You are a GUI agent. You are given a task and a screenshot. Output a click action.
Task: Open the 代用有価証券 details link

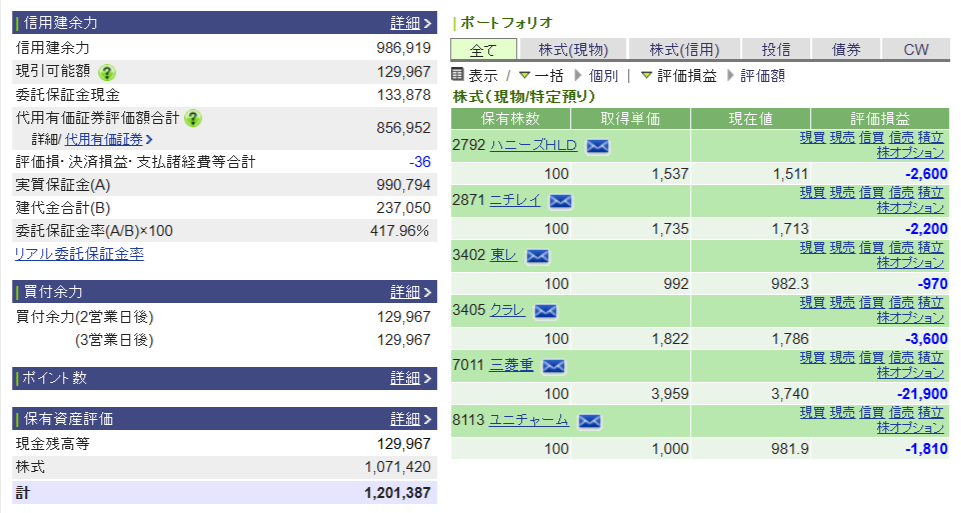[x=108, y=140]
